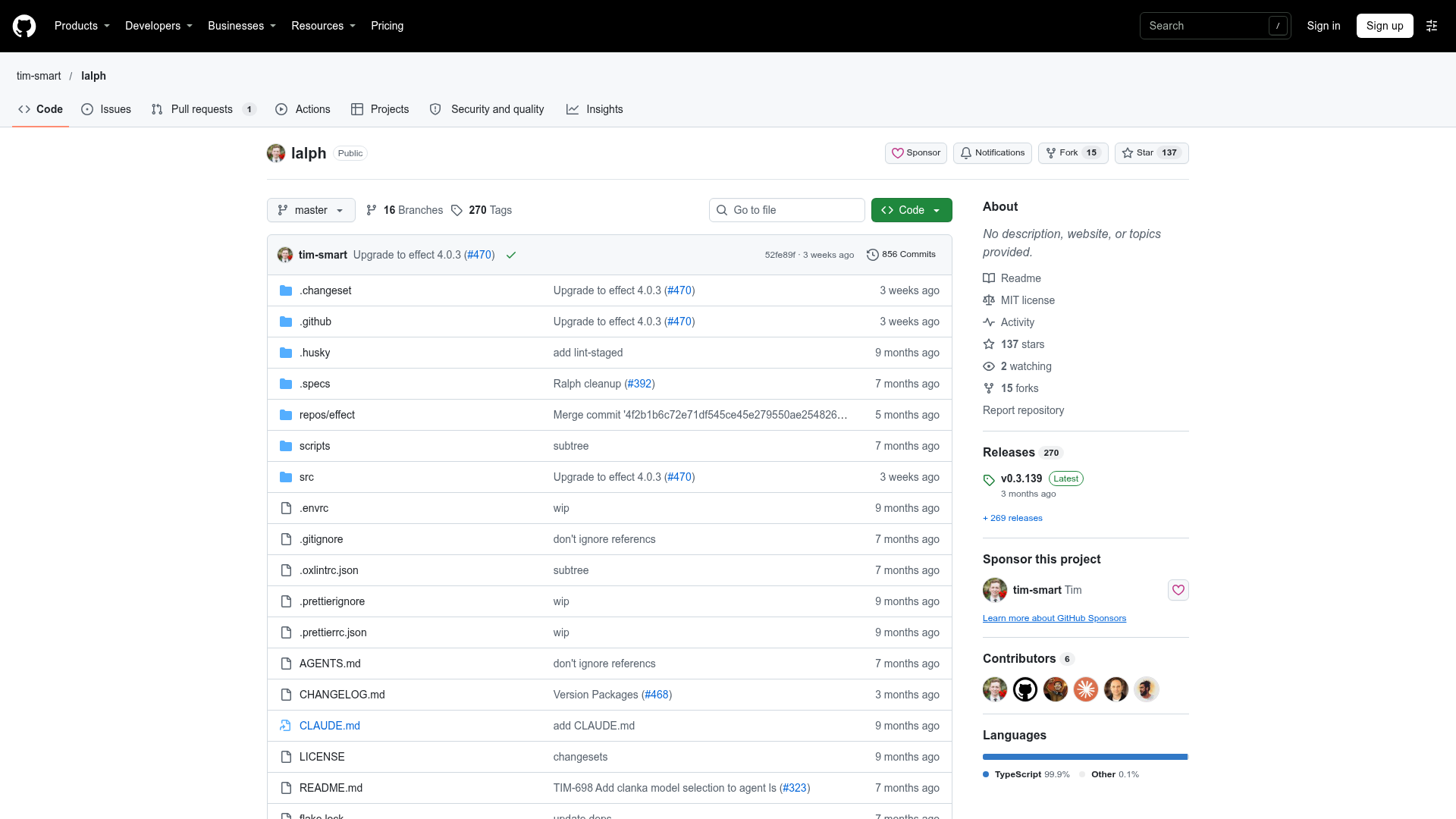Switch to the Issues tab
Viewport: 1456px width, 819px height.
click(106, 109)
